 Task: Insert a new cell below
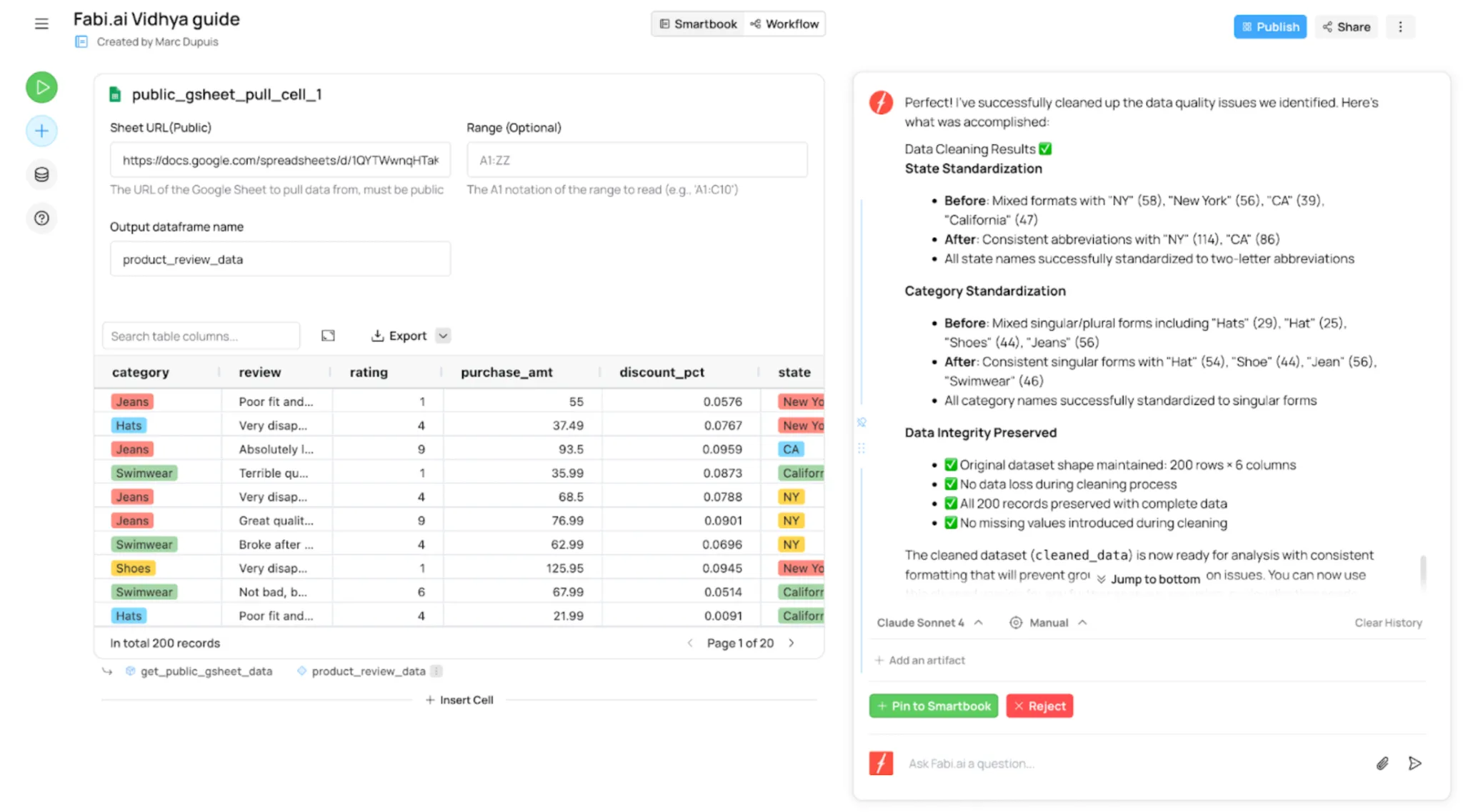(459, 700)
